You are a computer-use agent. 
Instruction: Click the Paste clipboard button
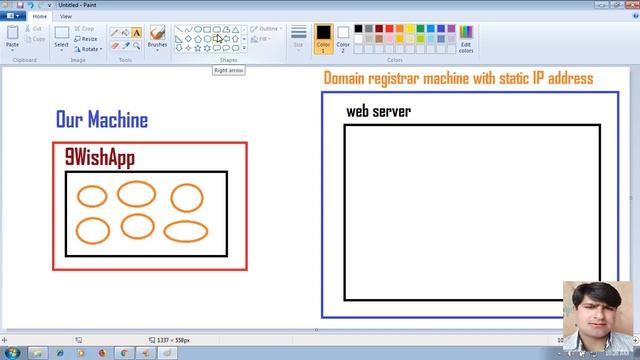click(x=12, y=33)
